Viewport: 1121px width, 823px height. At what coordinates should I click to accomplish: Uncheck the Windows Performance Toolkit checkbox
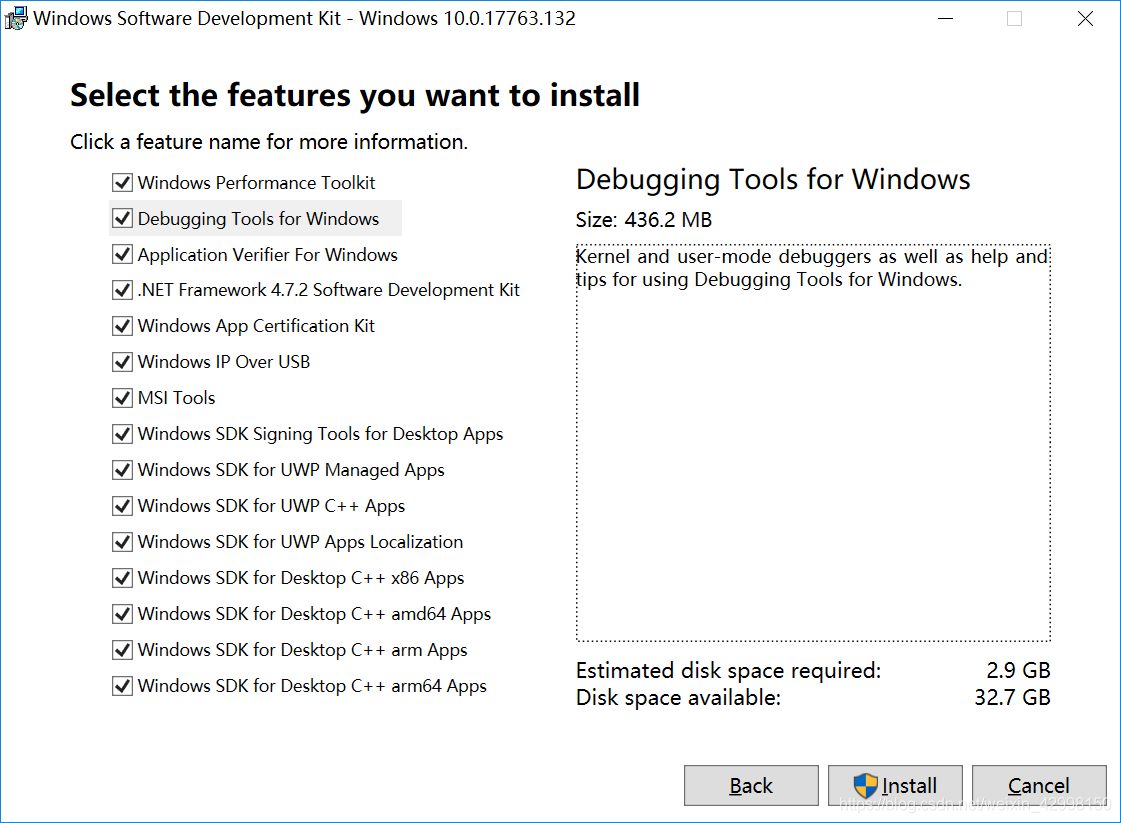[x=122, y=183]
